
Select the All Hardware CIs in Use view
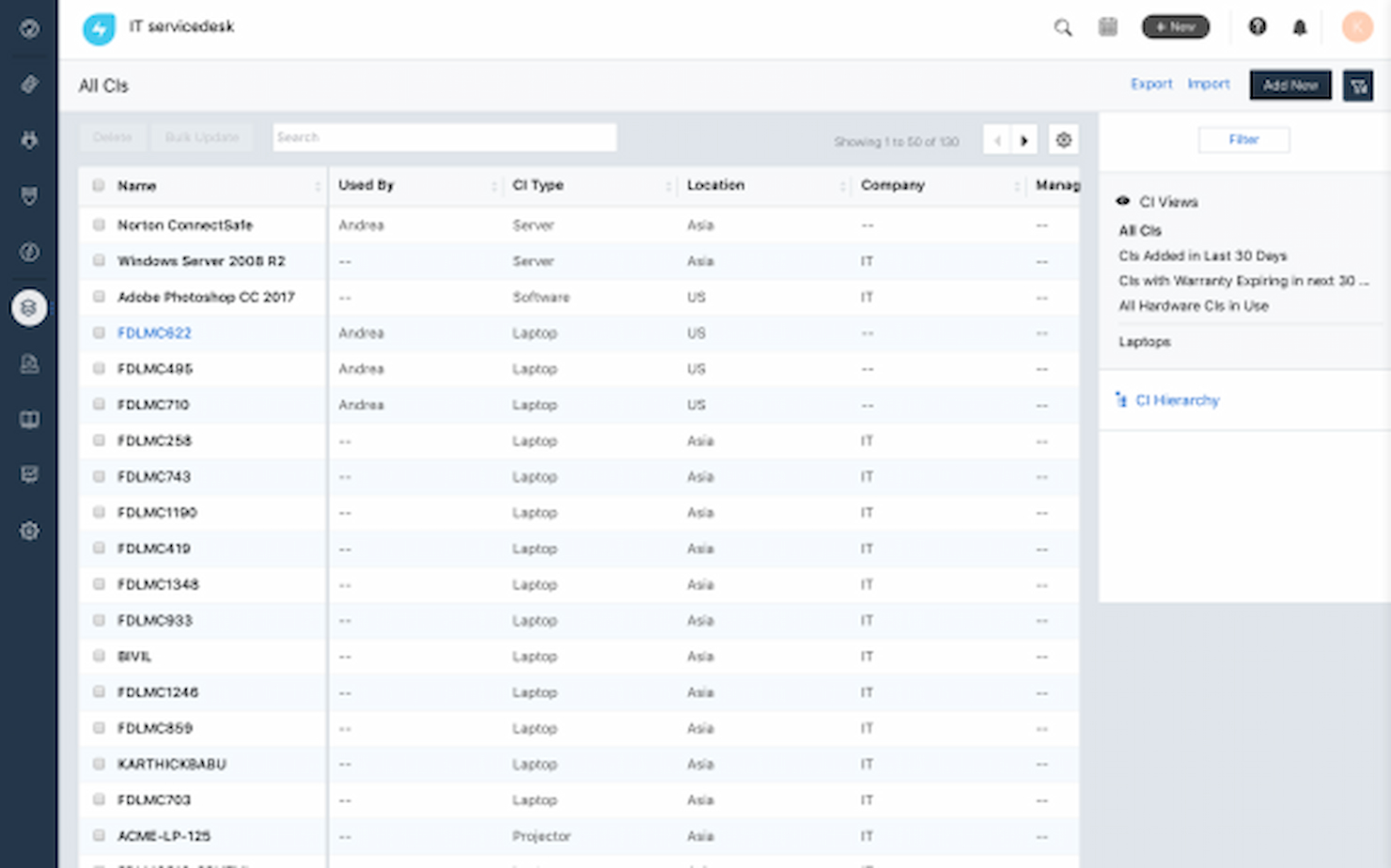pyautogui.click(x=1194, y=305)
